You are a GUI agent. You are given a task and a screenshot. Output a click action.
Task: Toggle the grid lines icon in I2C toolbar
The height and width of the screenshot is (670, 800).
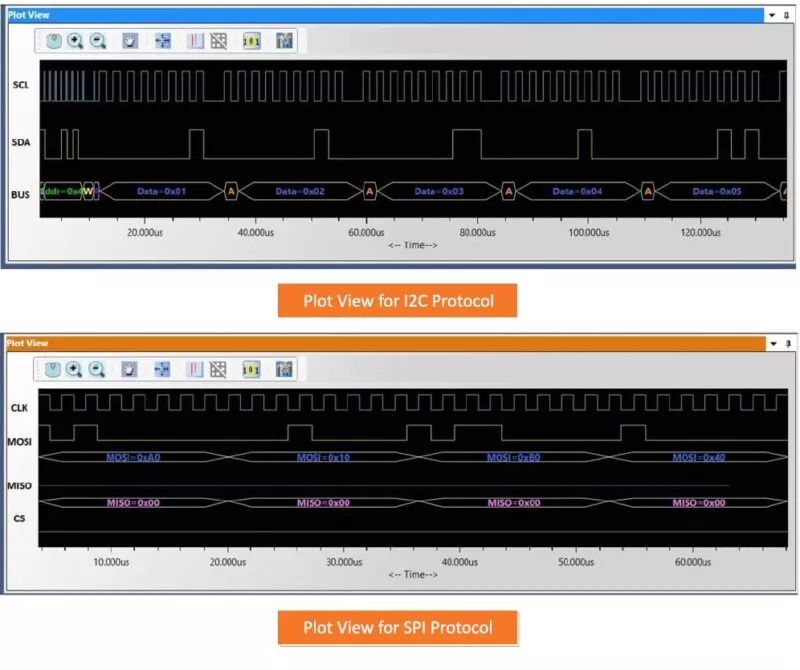pyautogui.click(x=218, y=41)
